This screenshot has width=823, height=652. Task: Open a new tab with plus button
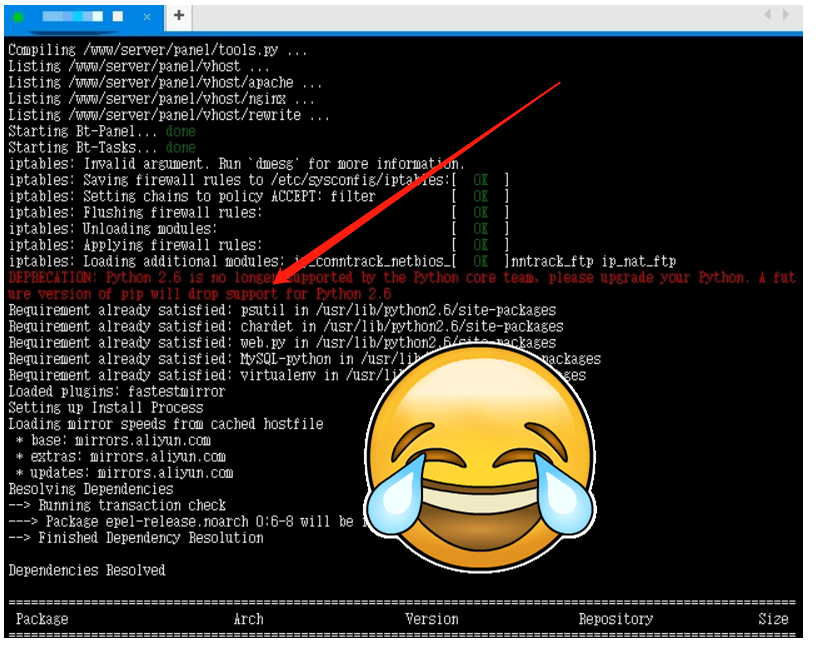(179, 15)
